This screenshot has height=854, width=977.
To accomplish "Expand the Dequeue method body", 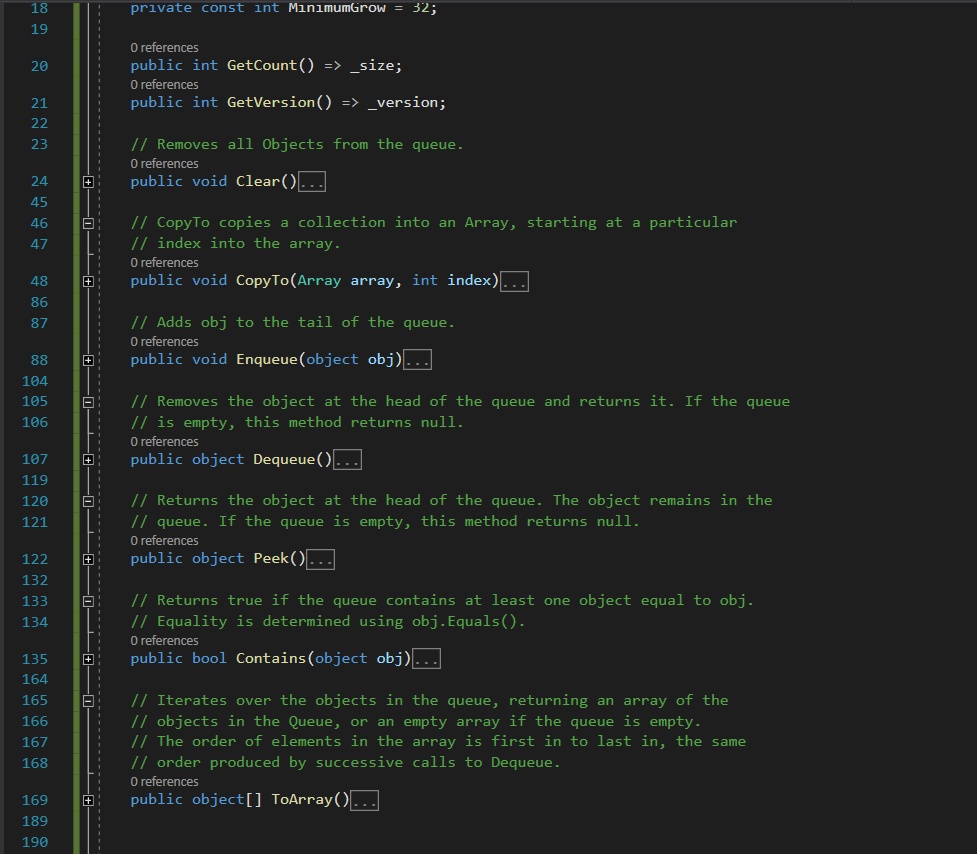I will point(88,459).
